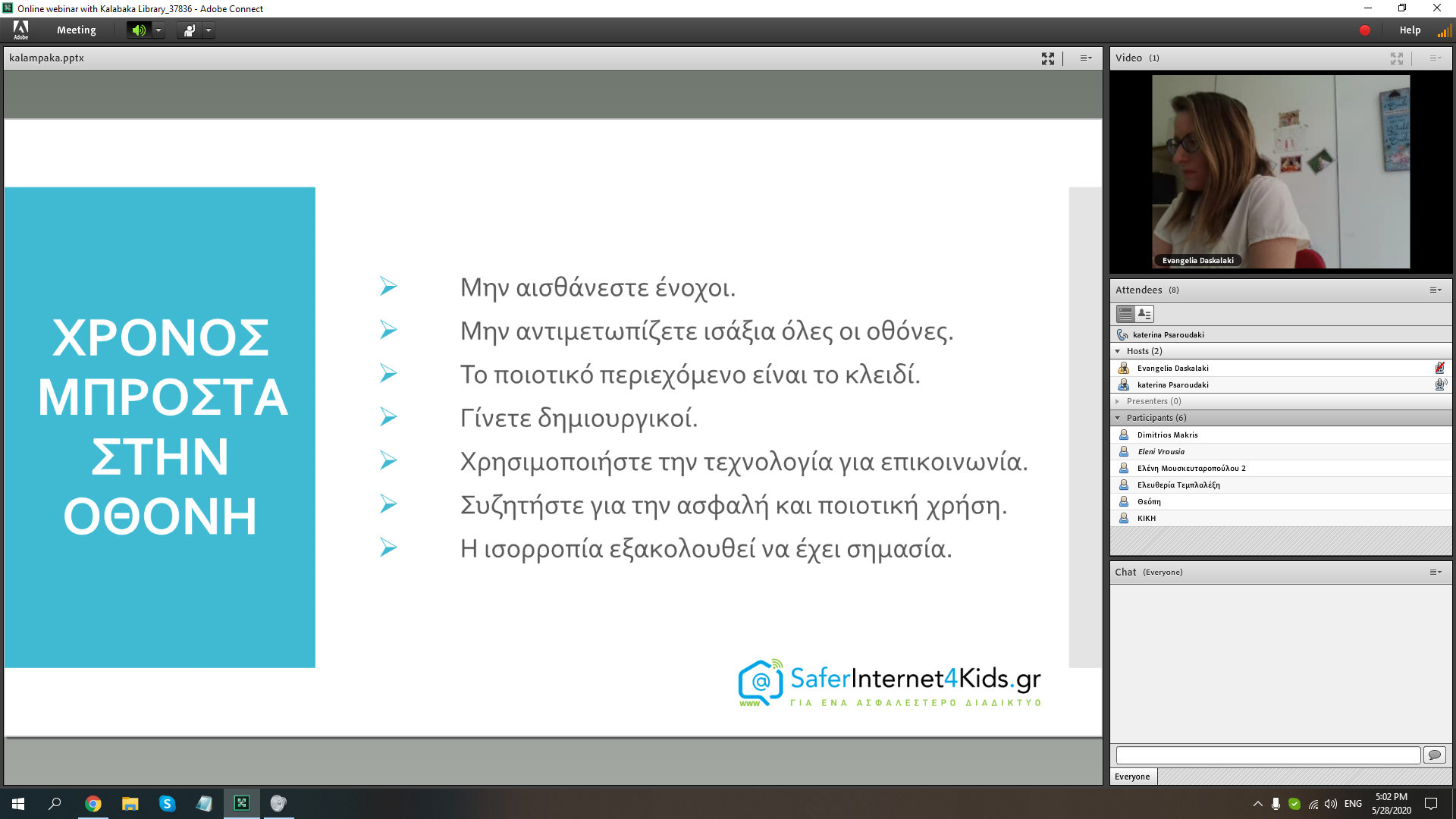The width and height of the screenshot is (1456, 819).
Task: Open Google Chrome from the taskbar
Action: [x=93, y=804]
